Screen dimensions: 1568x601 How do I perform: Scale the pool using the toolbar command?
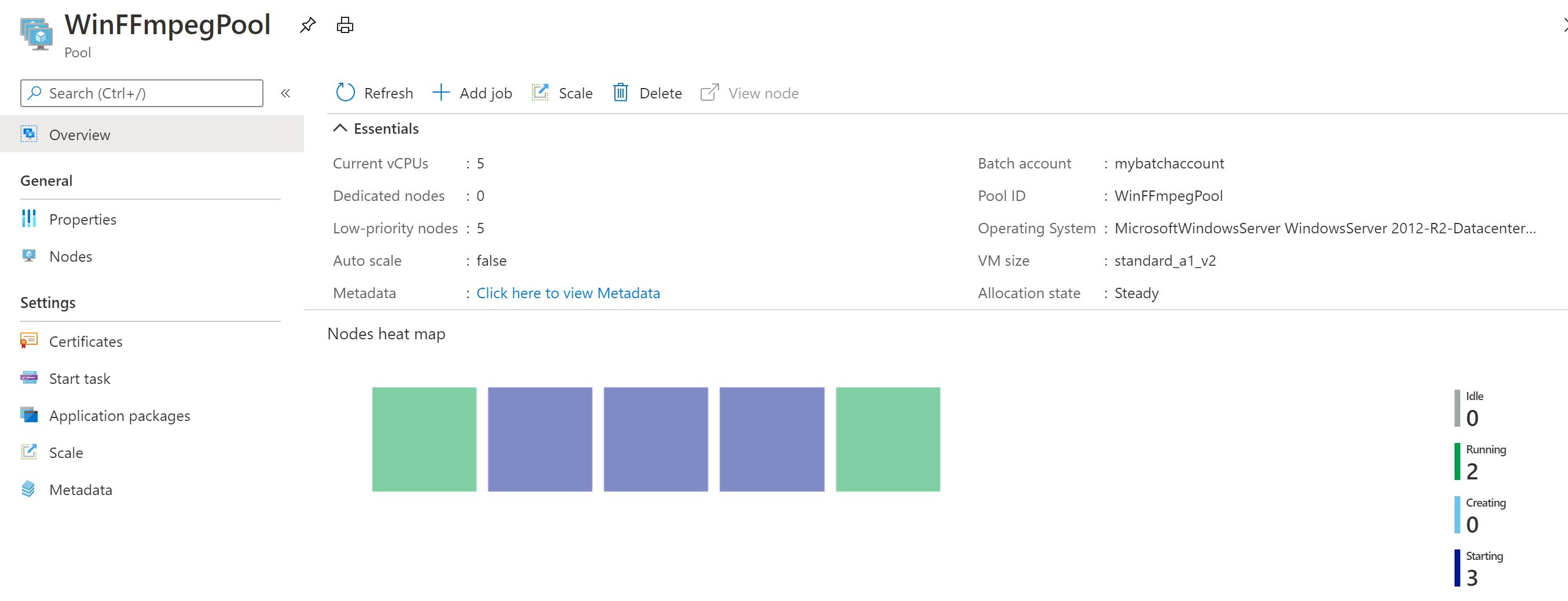click(562, 93)
